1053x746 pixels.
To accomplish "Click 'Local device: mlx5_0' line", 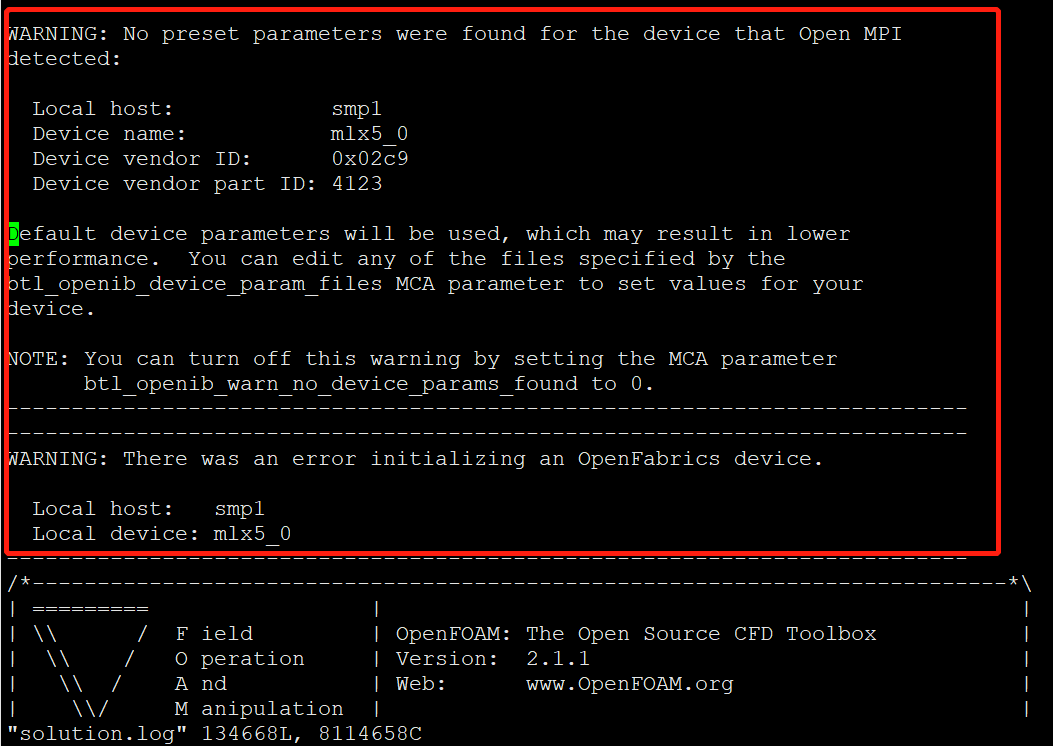I will (x=162, y=534).
